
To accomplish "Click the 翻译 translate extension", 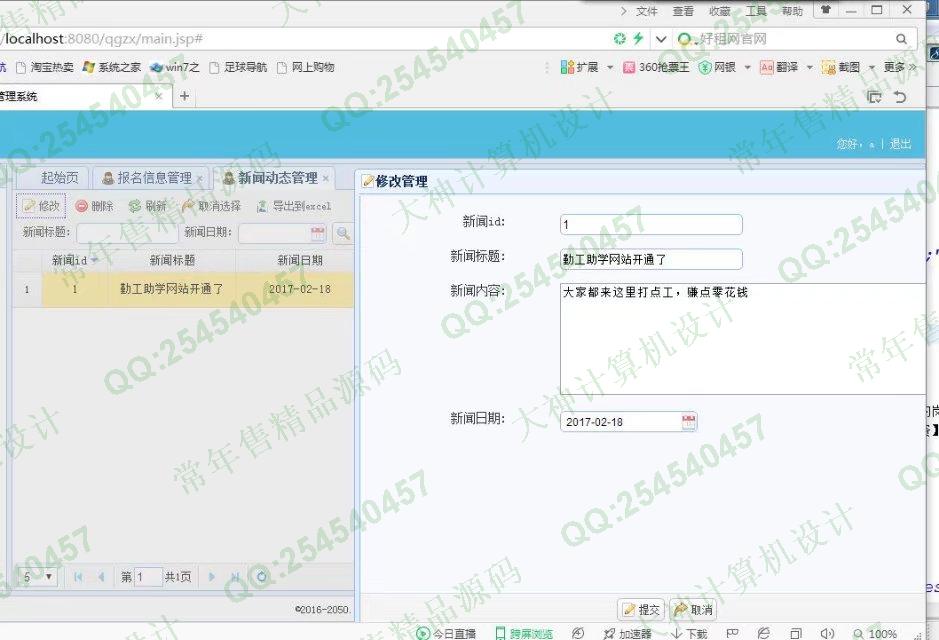I will tap(779, 67).
